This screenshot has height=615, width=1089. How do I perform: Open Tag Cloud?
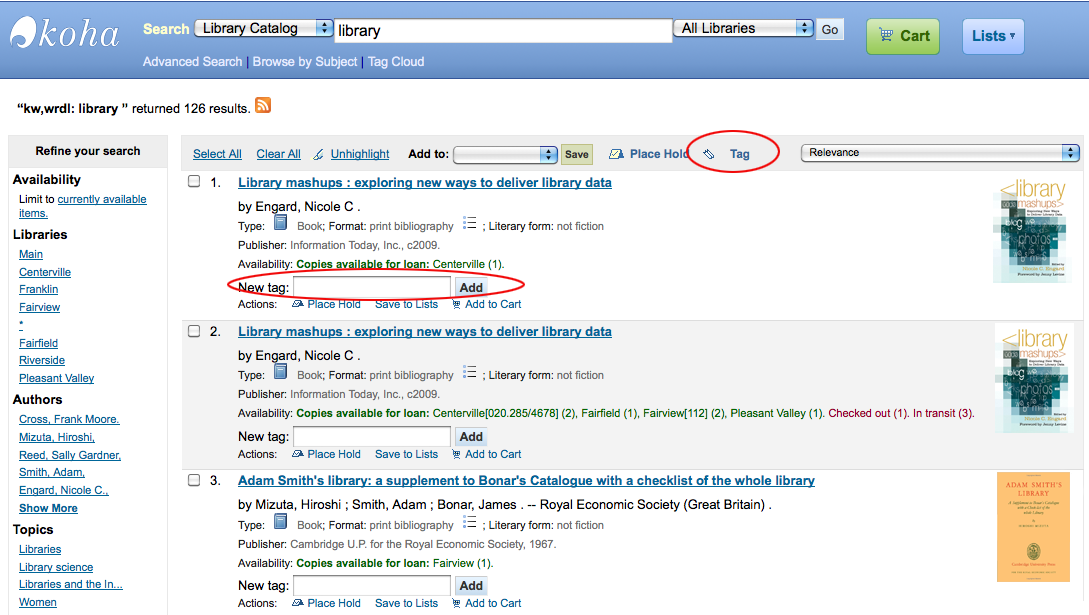[x=396, y=62]
